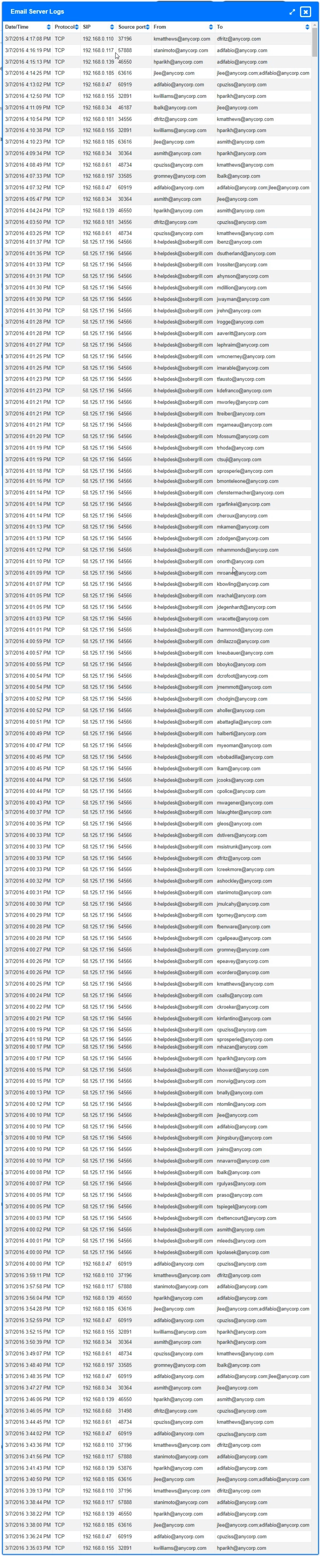Select the 3/7/2016 4:09:34 PM timestamp

28,154
